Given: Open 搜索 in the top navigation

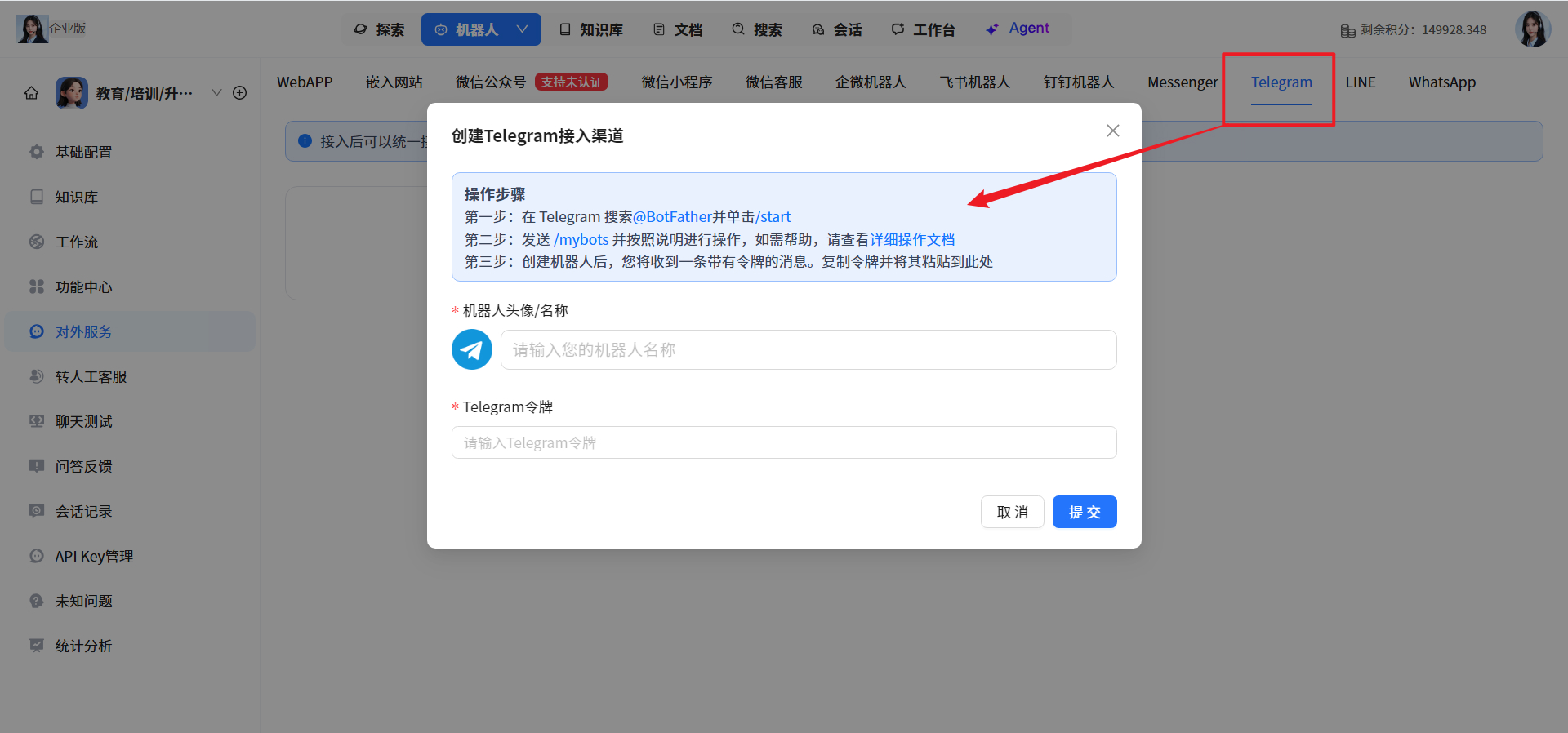Looking at the screenshot, I should (757, 29).
